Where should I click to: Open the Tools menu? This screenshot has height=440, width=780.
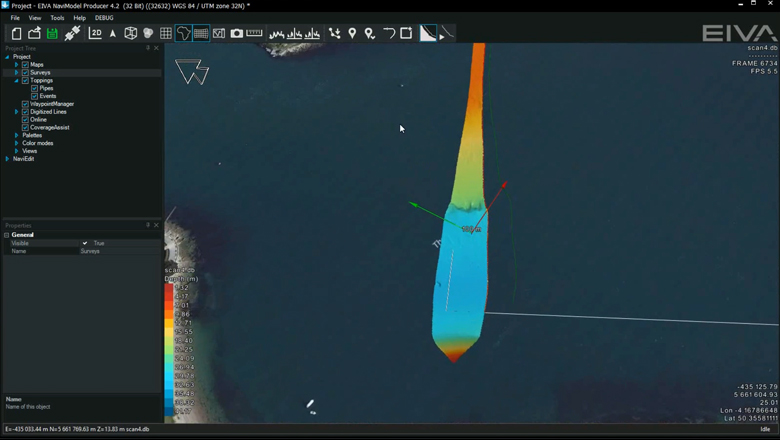pos(57,18)
